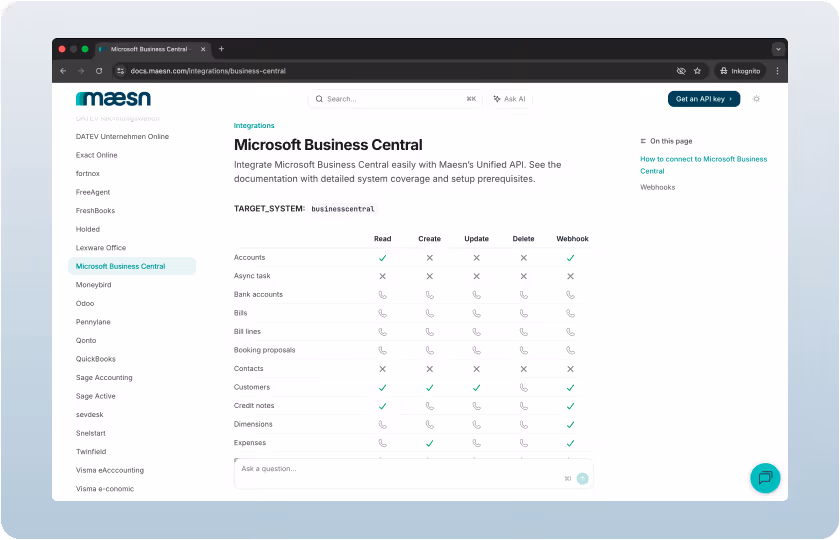Open the browser three-dot menu
This screenshot has width=840, height=540.
click(777, 71)
